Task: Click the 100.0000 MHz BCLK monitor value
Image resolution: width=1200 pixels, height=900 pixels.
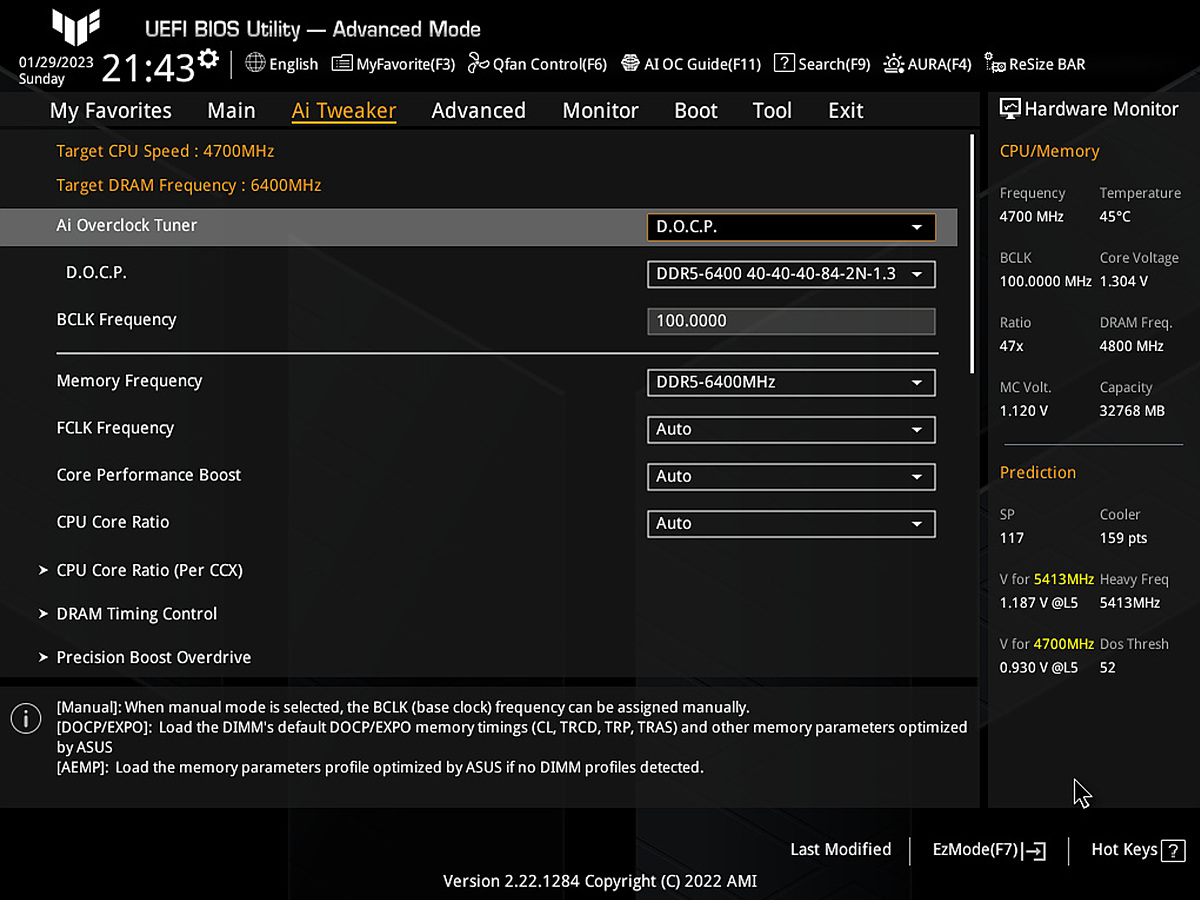Action: pyautogui.click(x=1045, y=281)
